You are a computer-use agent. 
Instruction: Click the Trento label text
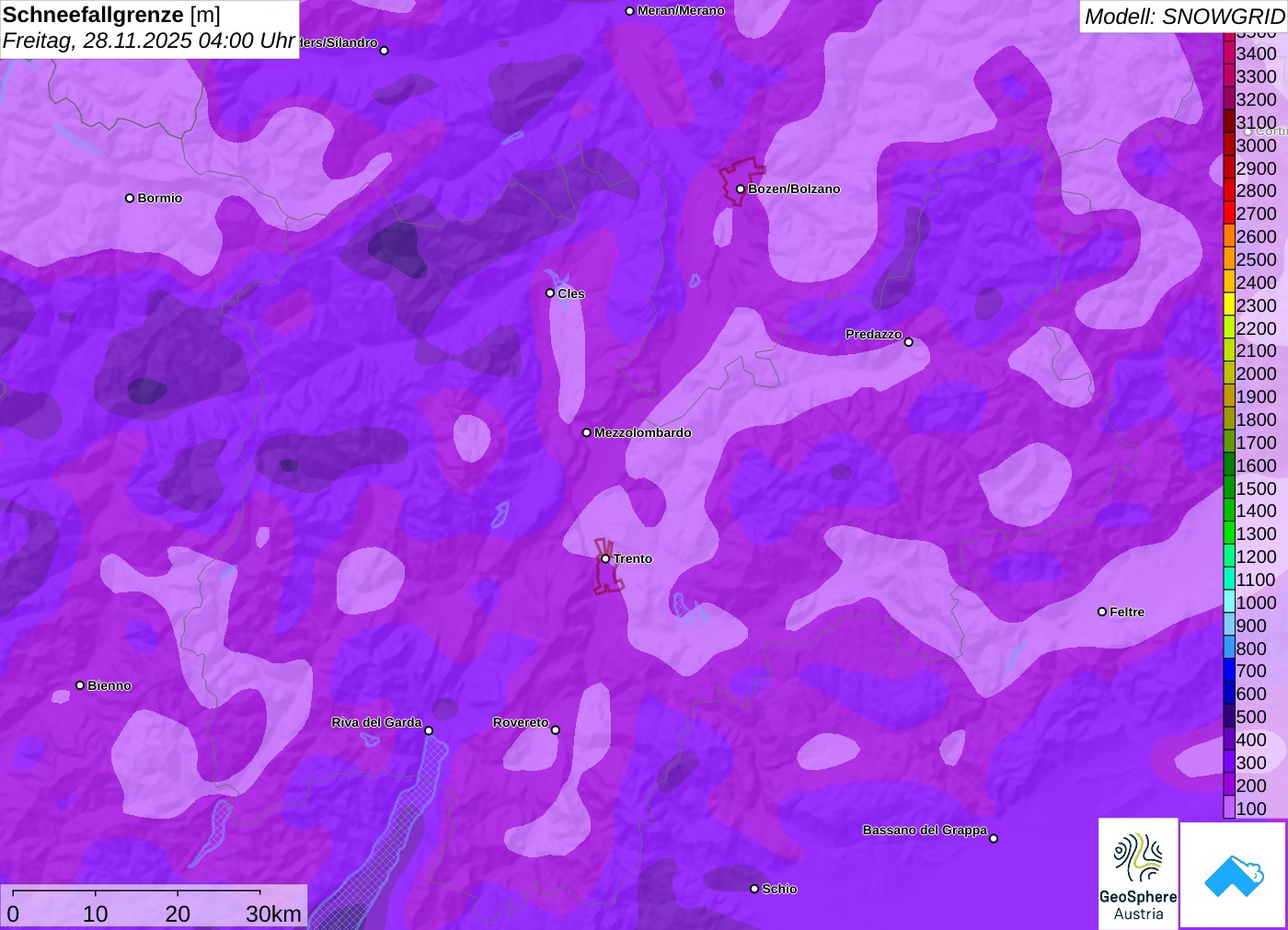(x=633, y=558)
